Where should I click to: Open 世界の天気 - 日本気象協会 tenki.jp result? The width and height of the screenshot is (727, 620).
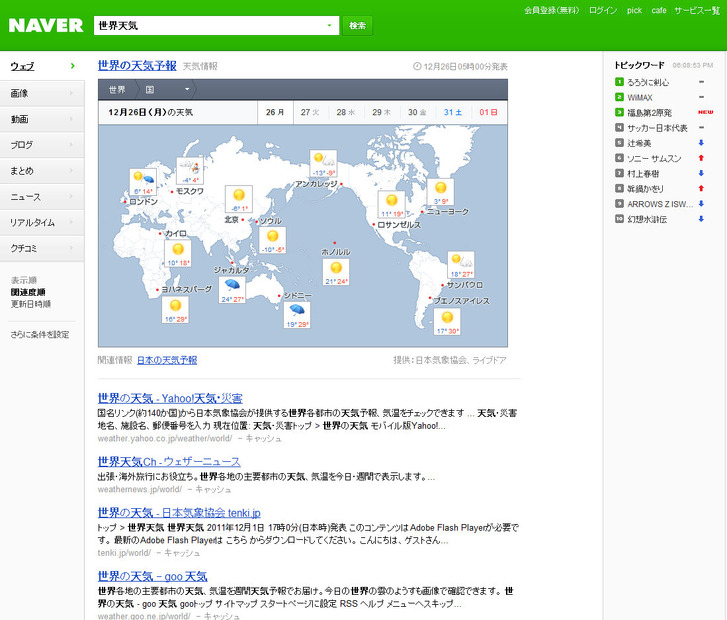(x=179, y=512)
